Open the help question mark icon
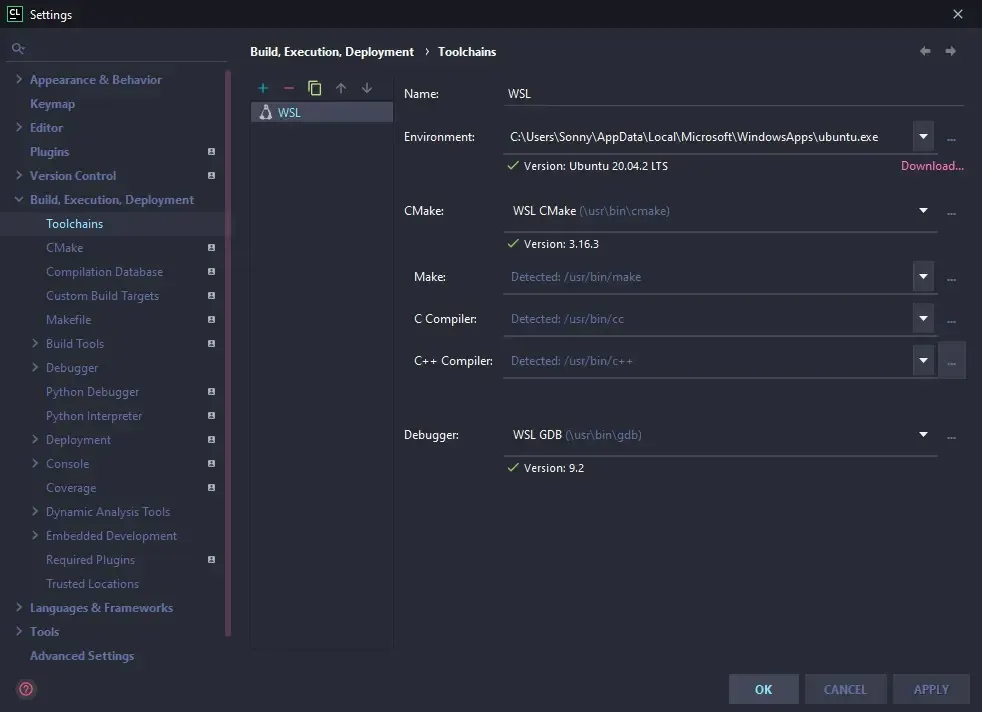The height and width of the screenshot is (712, 982). pyautogui.click(x=26, y=689)
